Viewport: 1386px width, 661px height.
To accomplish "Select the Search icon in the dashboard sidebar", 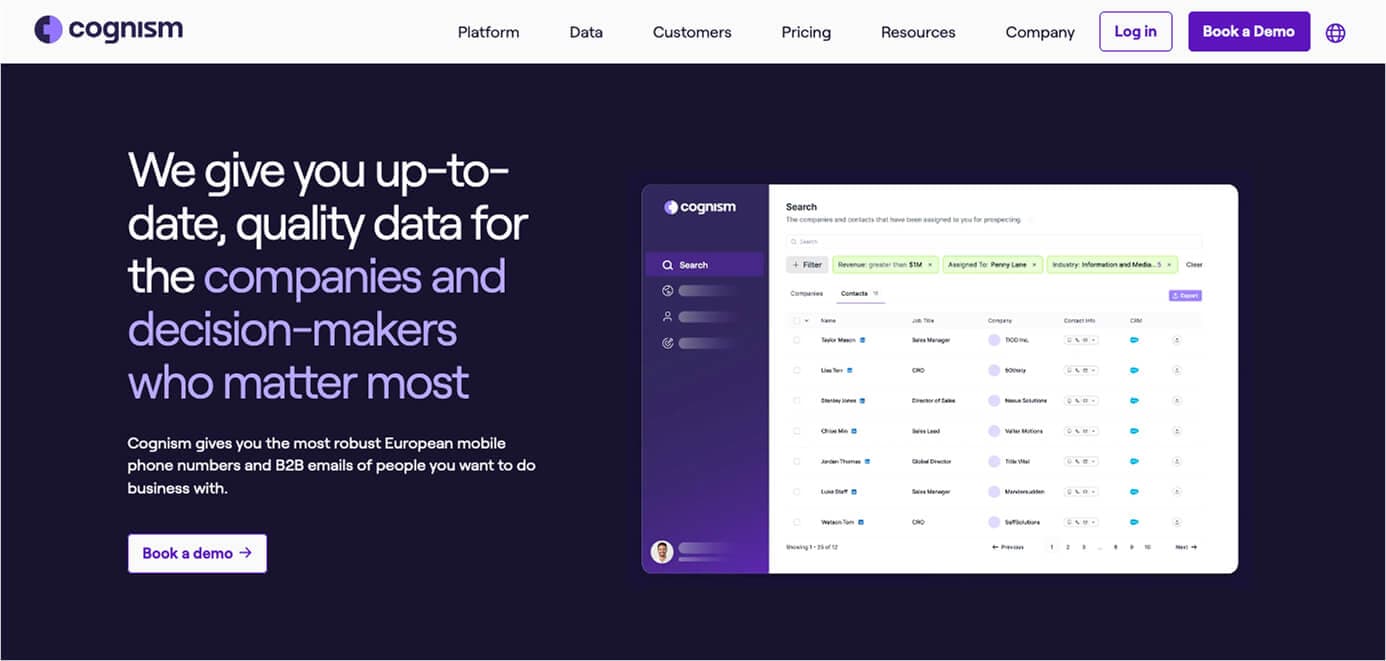I will point(668,264).
